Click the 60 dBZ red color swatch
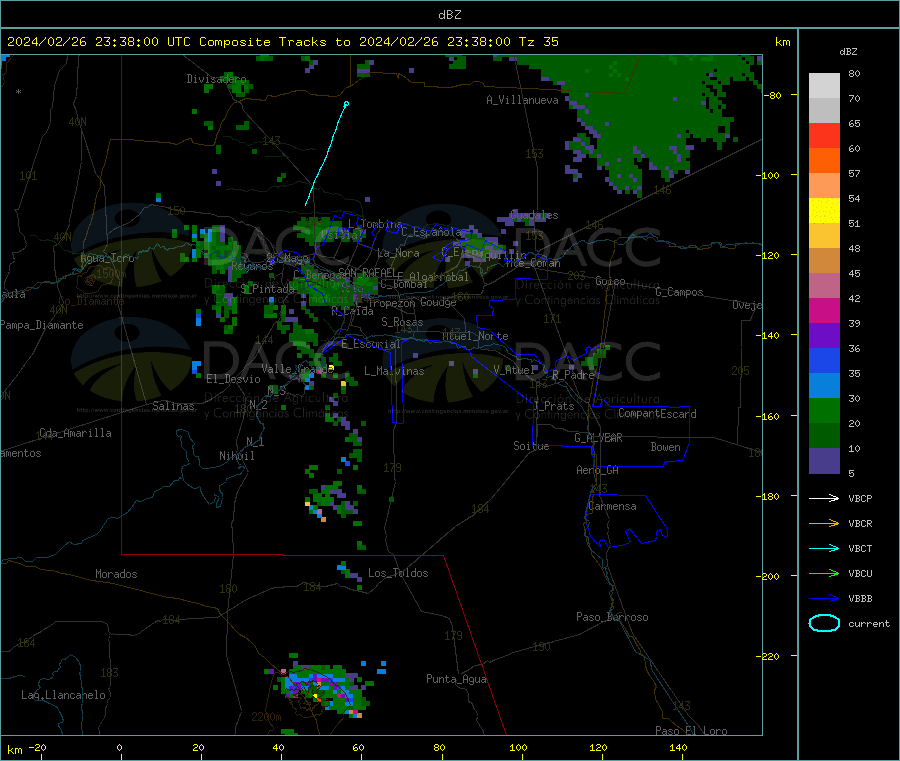 [x=824, y=135]
